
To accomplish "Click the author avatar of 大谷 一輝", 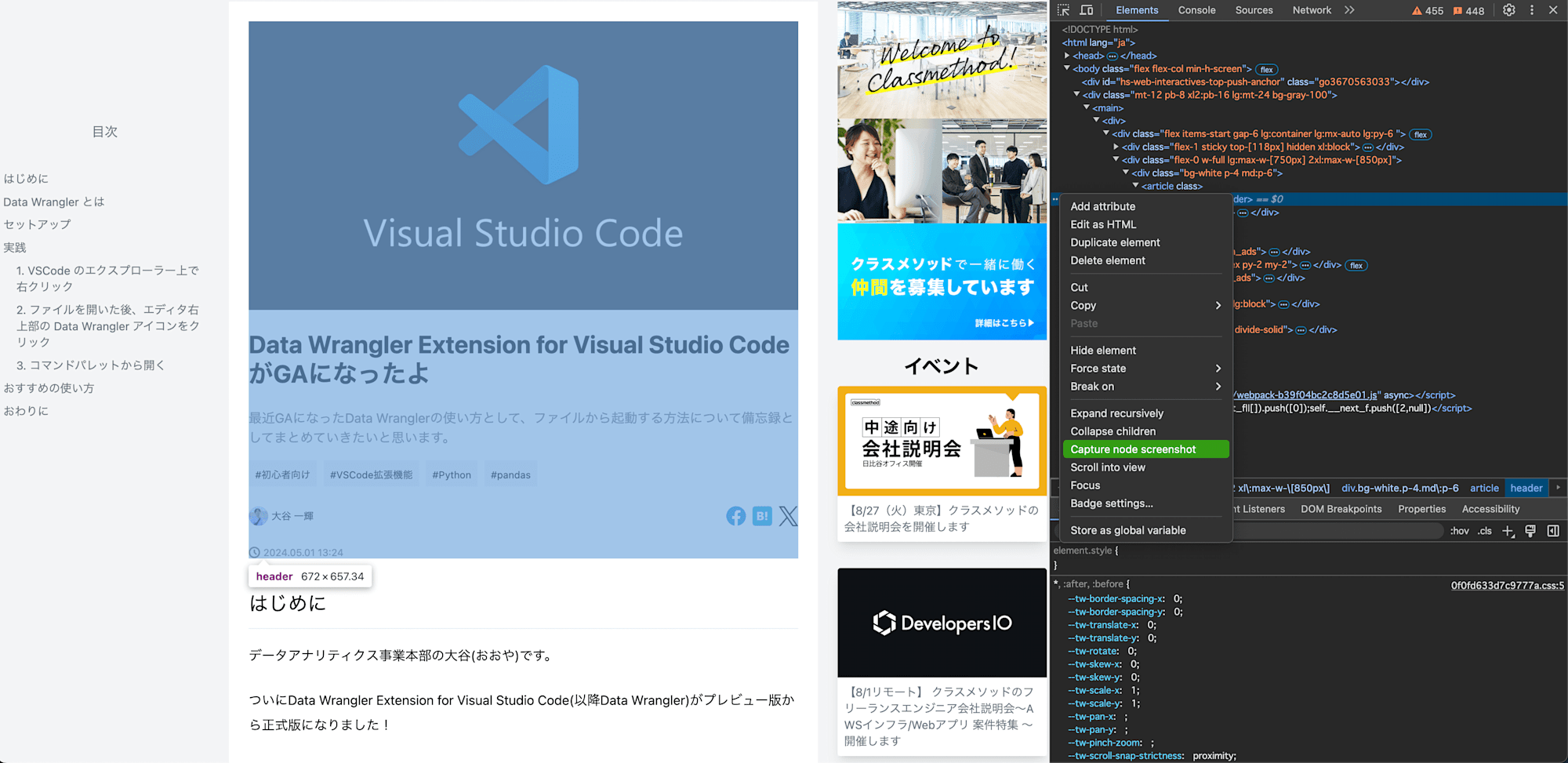I will [258, 516].
